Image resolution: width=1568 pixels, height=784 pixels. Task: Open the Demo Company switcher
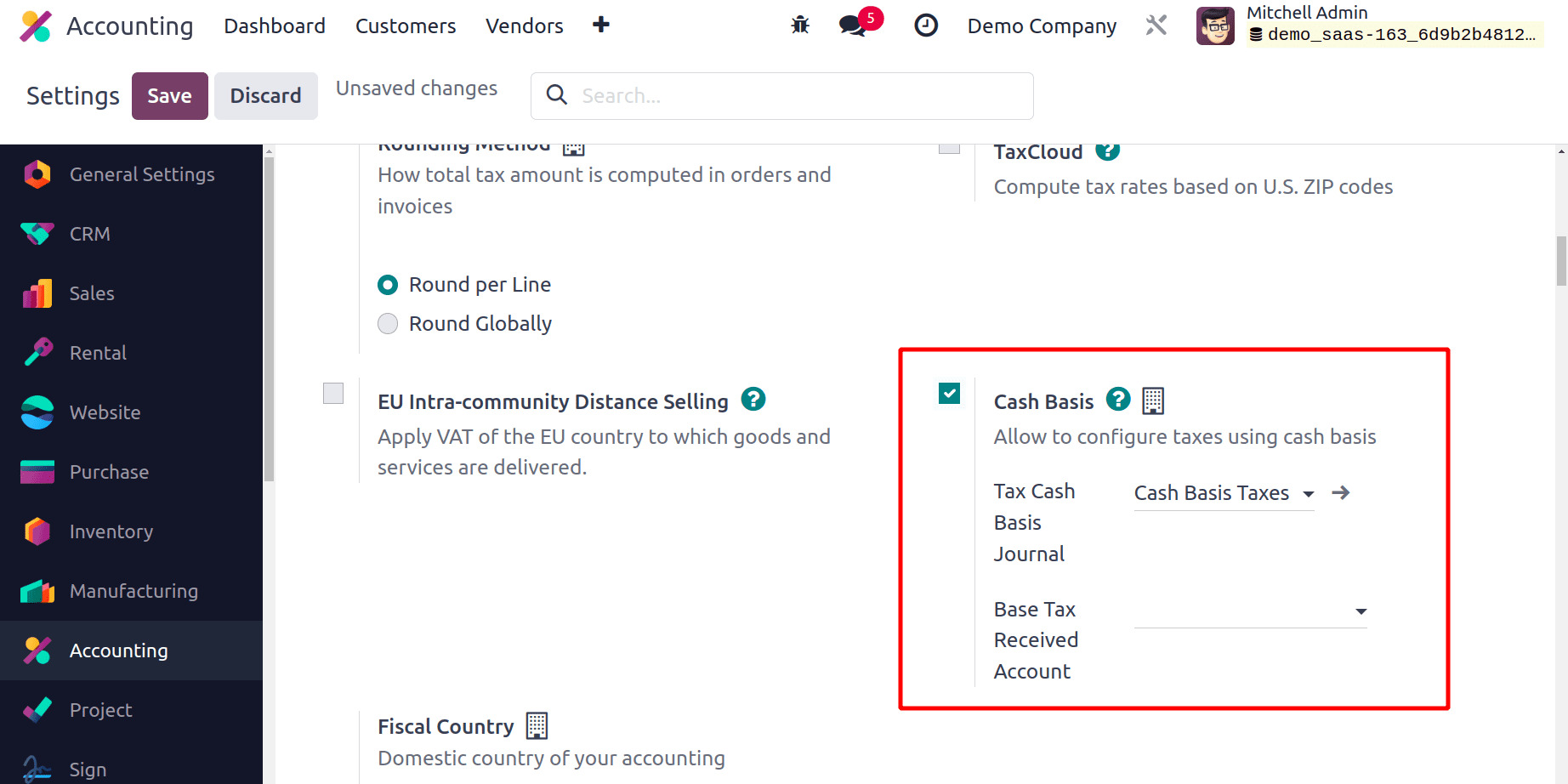tap(1041, 26)
